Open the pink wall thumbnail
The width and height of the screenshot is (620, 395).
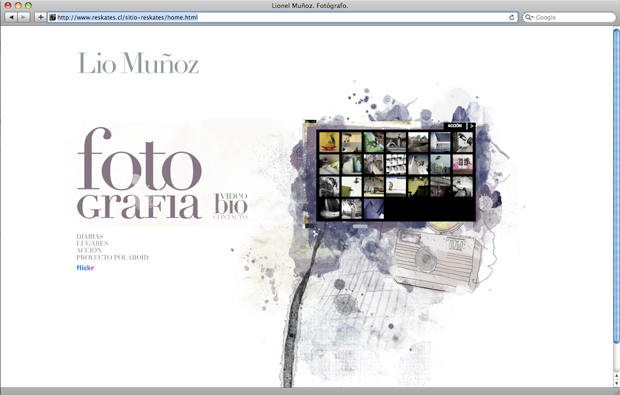[x=463, y=164]
